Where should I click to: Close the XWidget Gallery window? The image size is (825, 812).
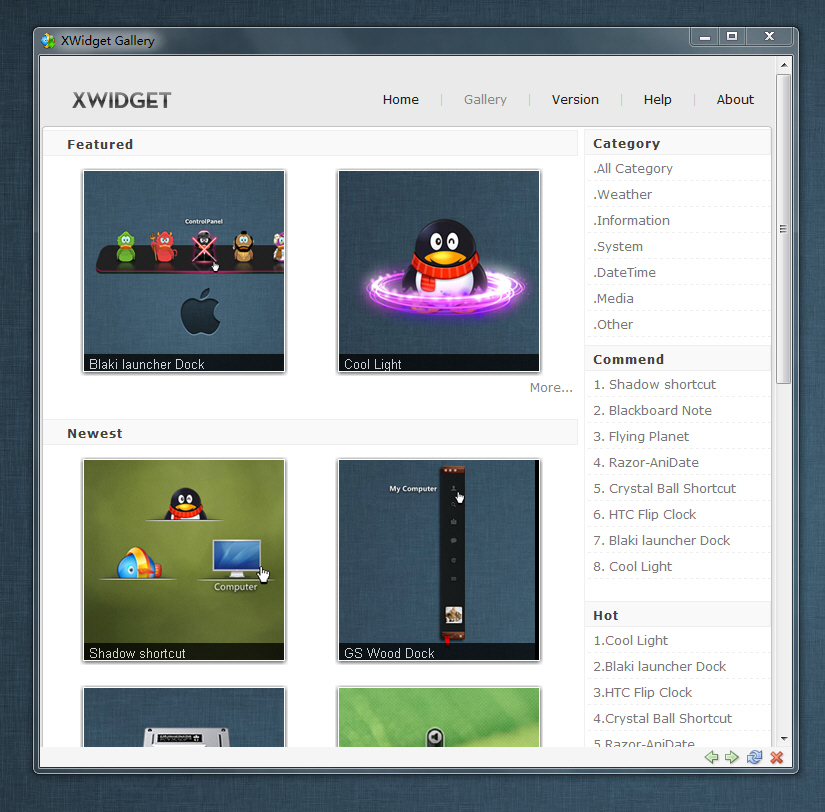[769, 37]
